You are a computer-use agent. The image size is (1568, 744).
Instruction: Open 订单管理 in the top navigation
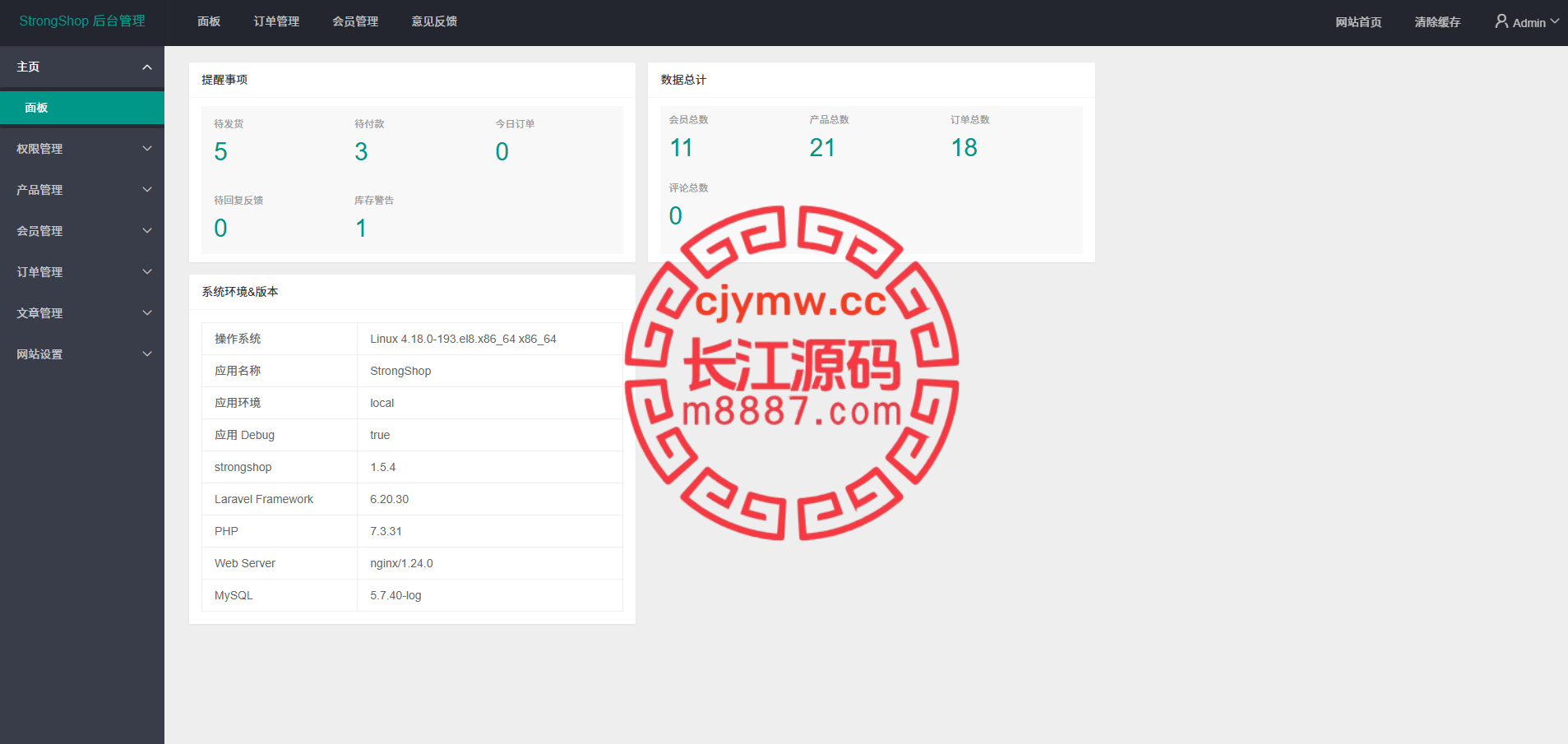tap(276, 21)
